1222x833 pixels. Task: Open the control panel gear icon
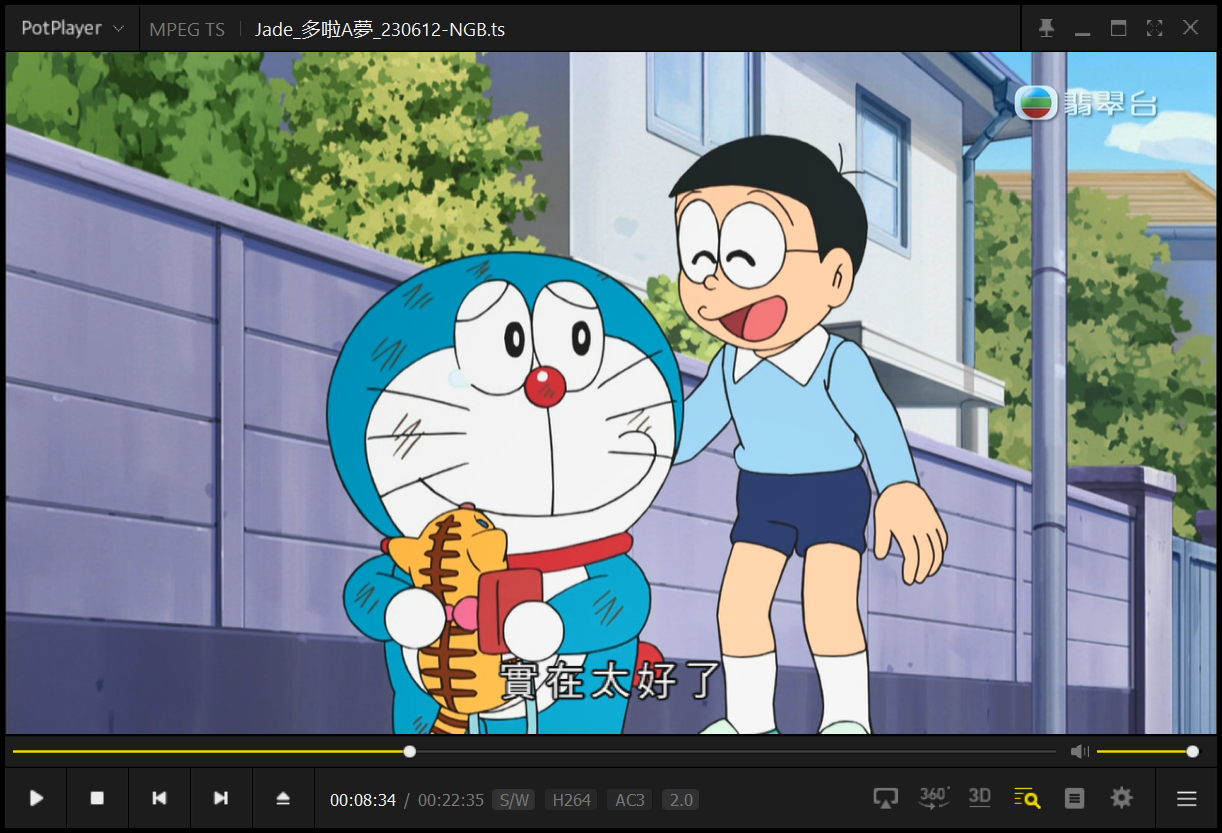click(x=1122, y=798)
